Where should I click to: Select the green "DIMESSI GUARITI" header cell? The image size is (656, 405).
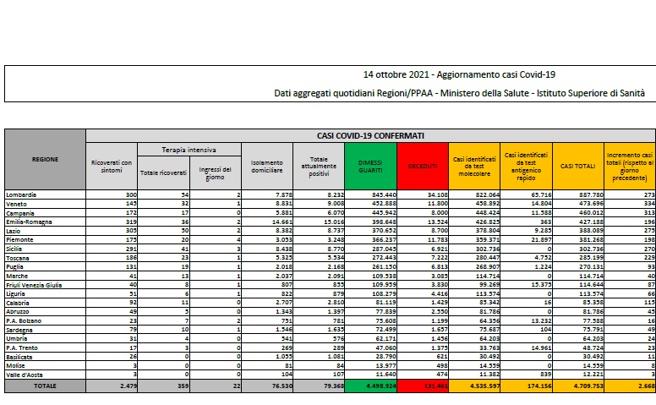371,167
